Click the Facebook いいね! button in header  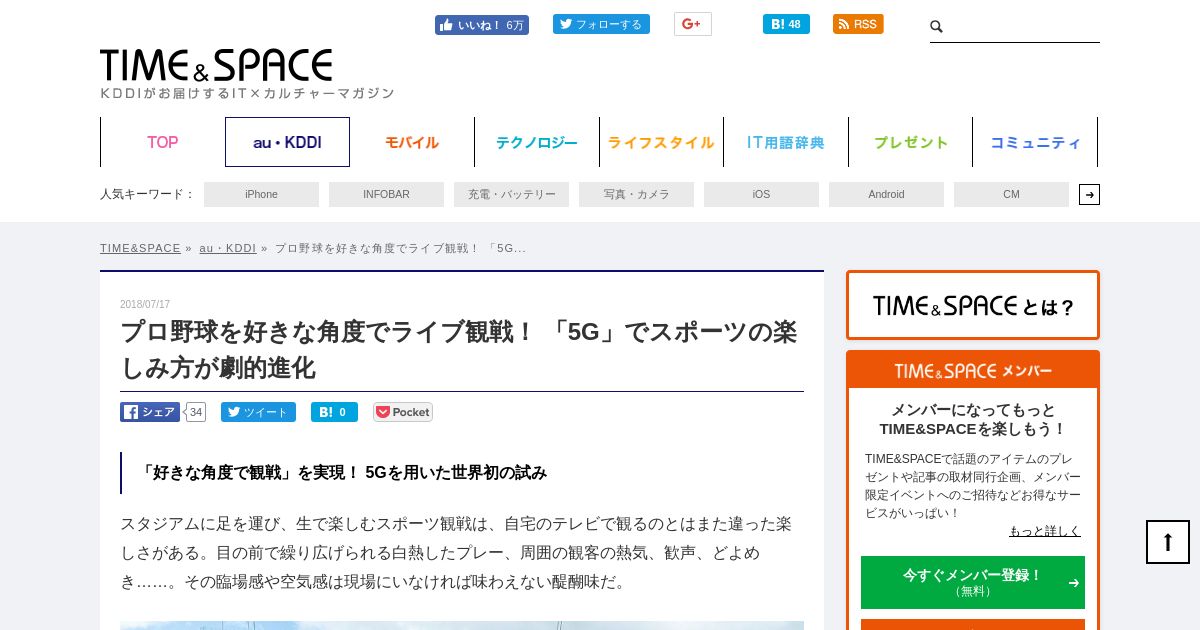tap(482, 25)
